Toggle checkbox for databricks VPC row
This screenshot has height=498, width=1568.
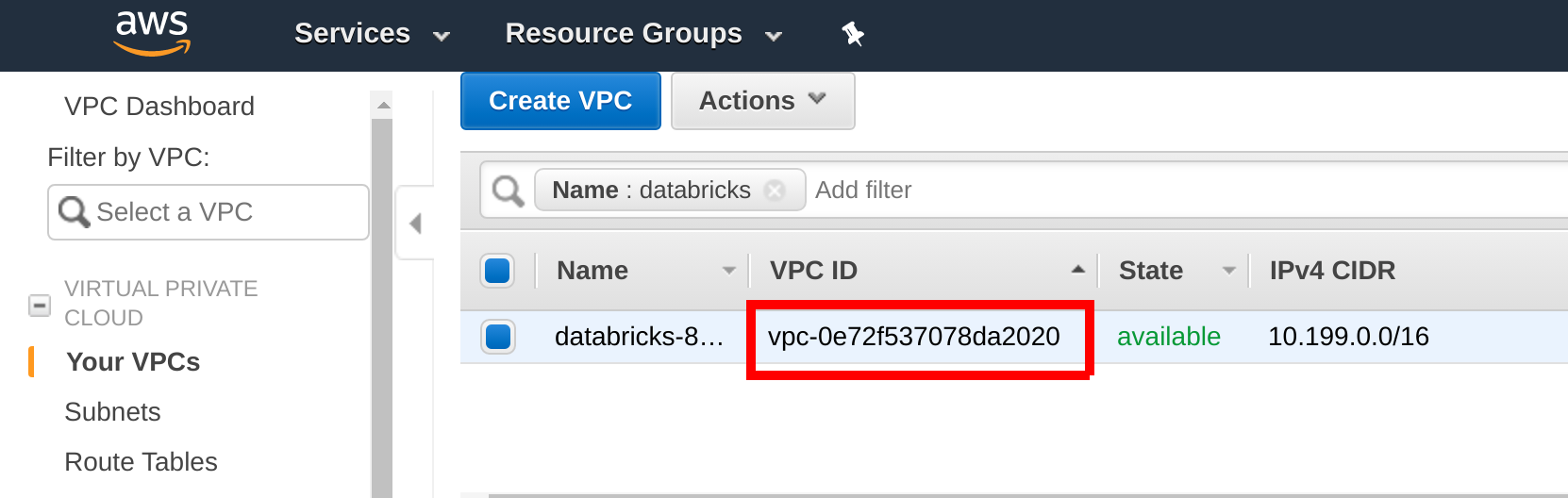pos(498,337)
